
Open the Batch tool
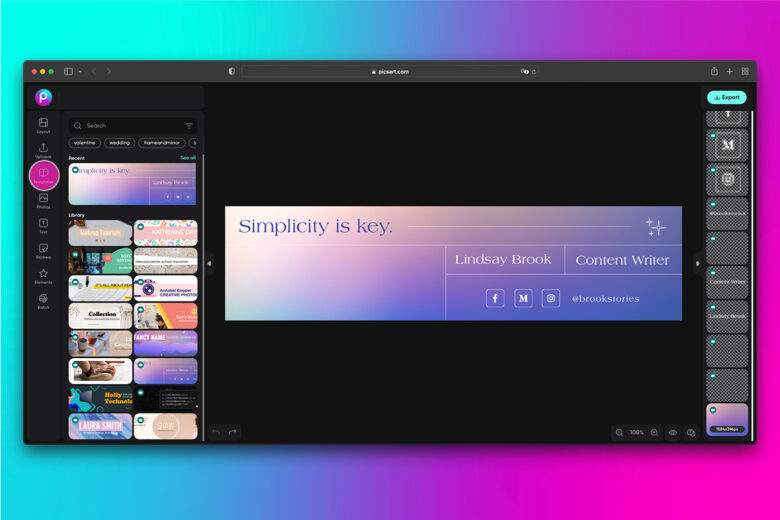[43, 300]
